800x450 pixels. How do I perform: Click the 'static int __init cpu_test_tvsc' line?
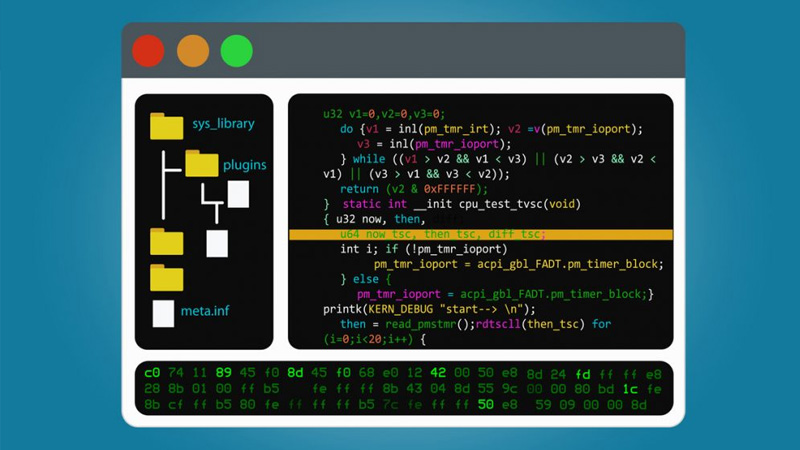pyautogui.click(x=460, y=203)
